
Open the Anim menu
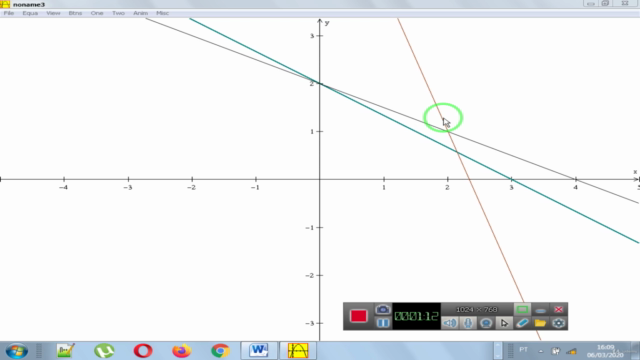click(140, 13)
